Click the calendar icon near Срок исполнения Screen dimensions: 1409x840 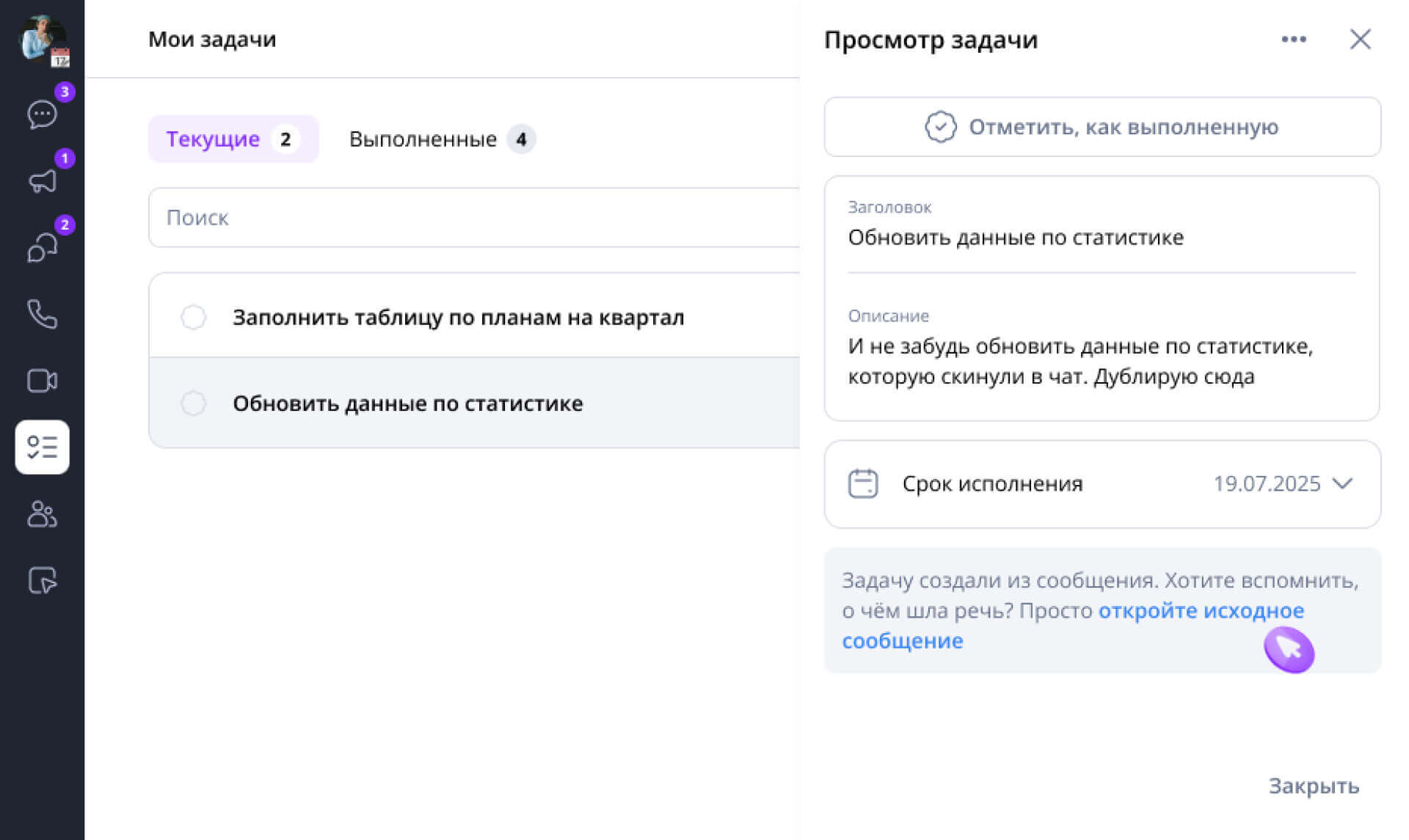[x=862, y=483]
